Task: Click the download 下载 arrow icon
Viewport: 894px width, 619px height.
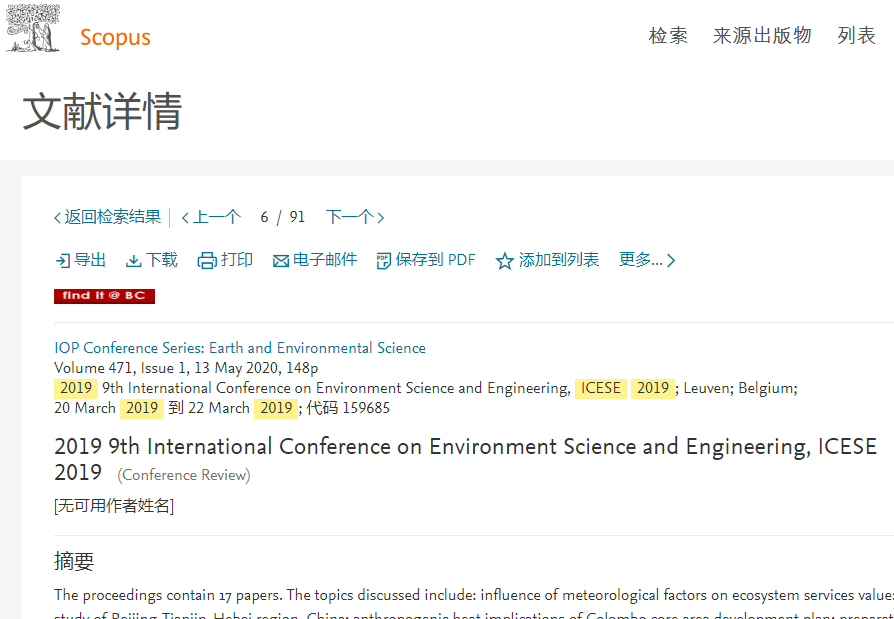Action: pyautogui.click(x=133, y=261)
